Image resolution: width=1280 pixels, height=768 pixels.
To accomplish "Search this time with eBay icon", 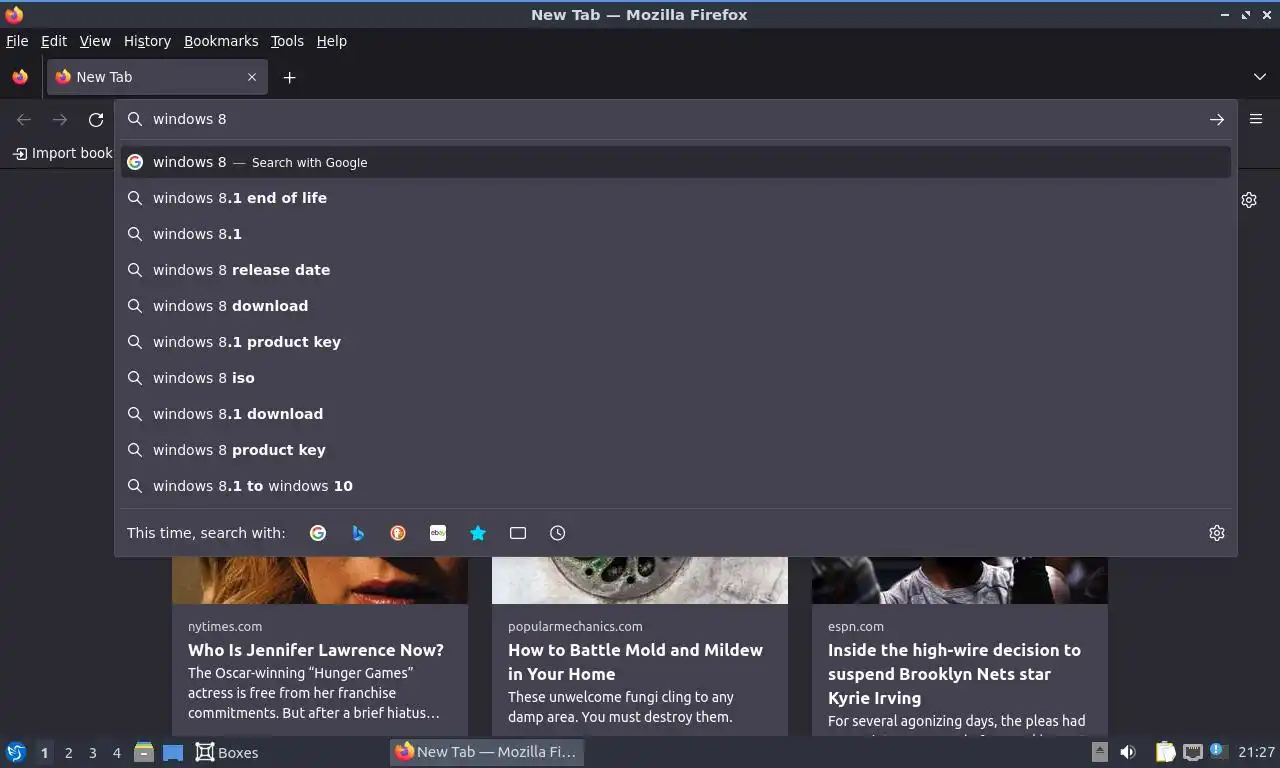I will pyautogui.click(x=438, y=533).
